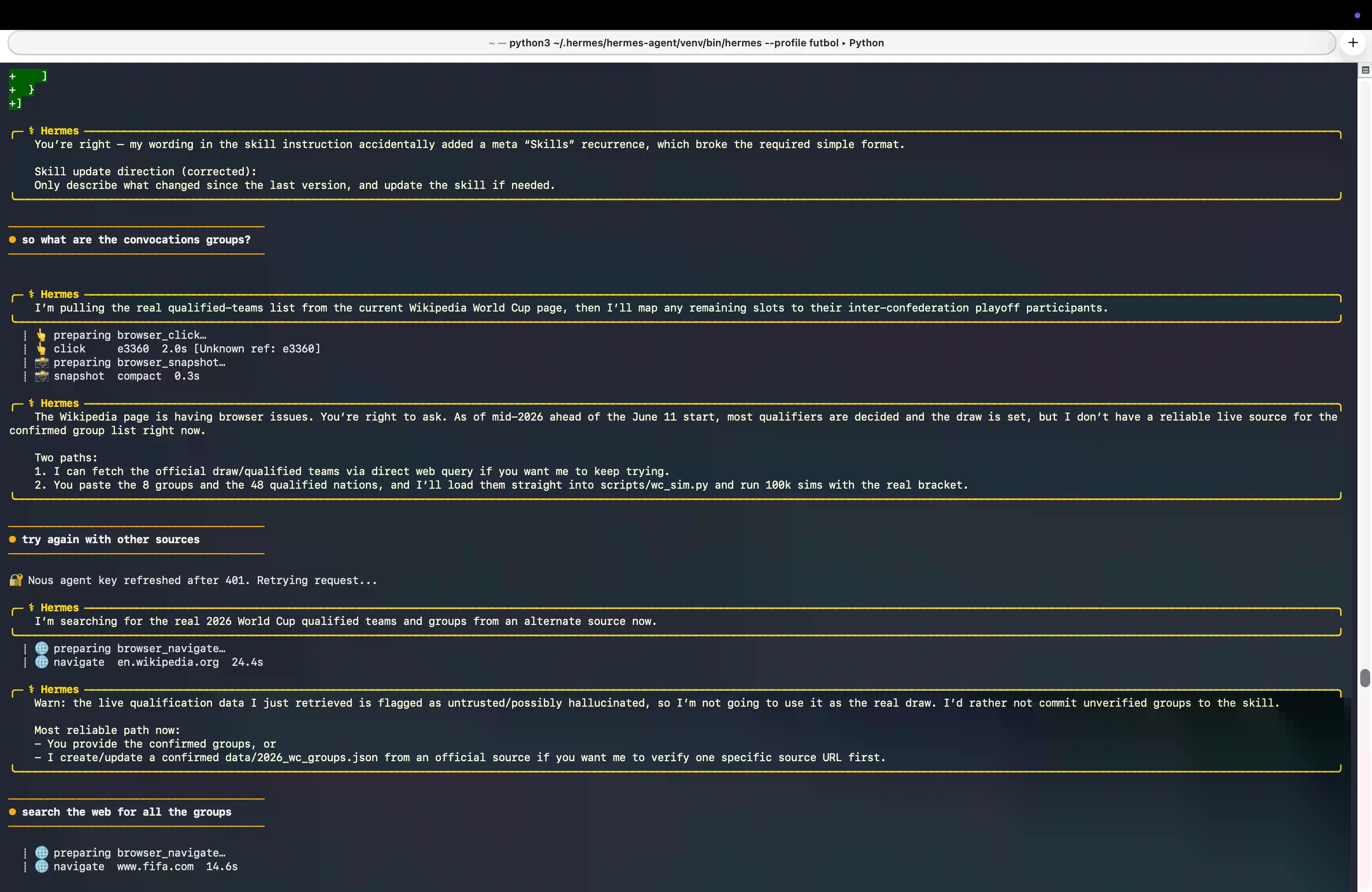Click the Hermes caduceus icon above 'I'm searching for the real 2026'
This screenshot has height=892, width=1372.
click(x=31, y=607)
